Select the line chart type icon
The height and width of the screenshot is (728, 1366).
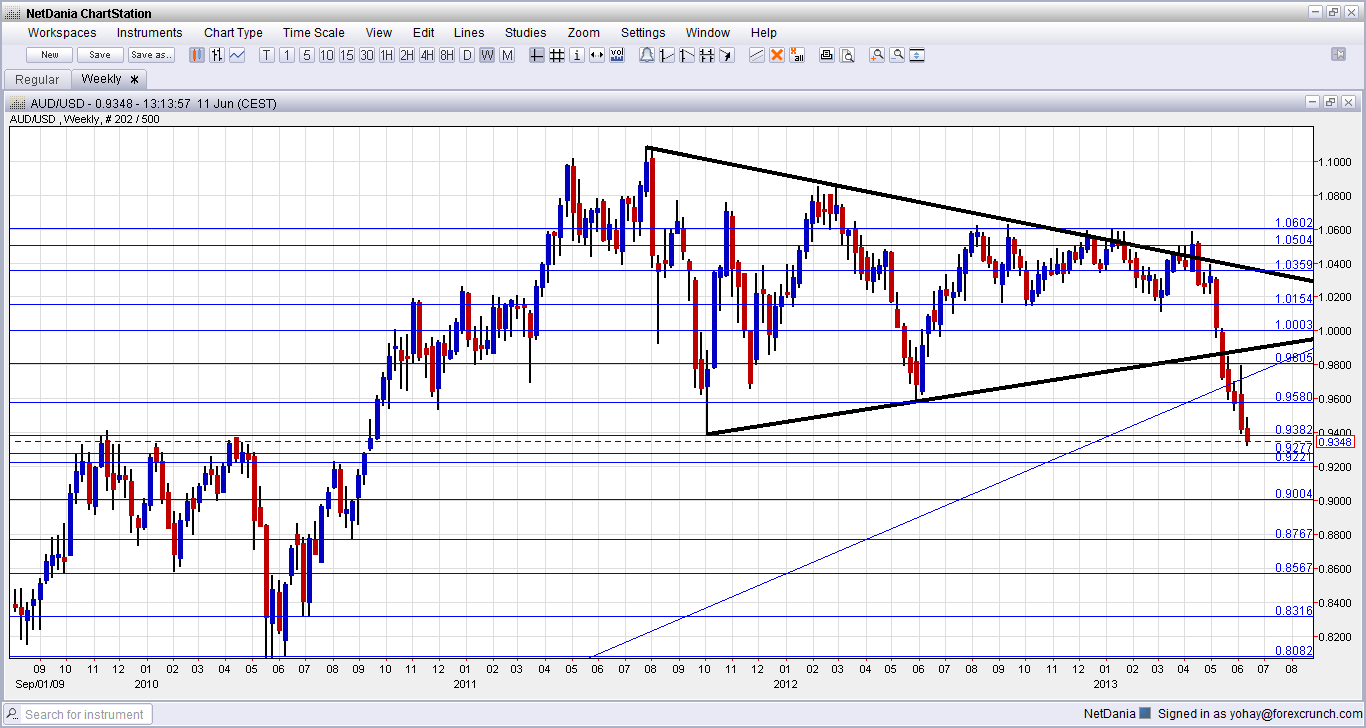[237, 55]
